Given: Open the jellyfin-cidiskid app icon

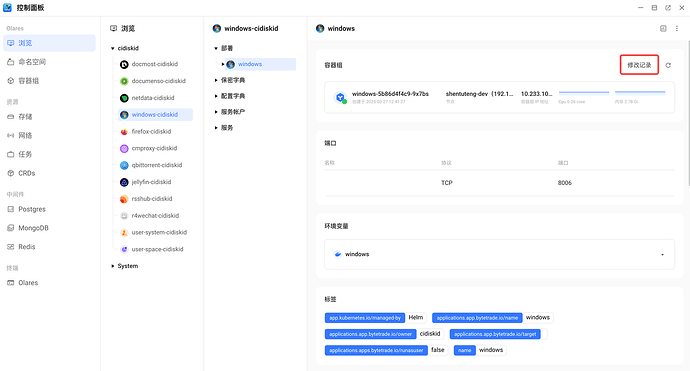Looking at the screenshot, I should pos(124,182).
